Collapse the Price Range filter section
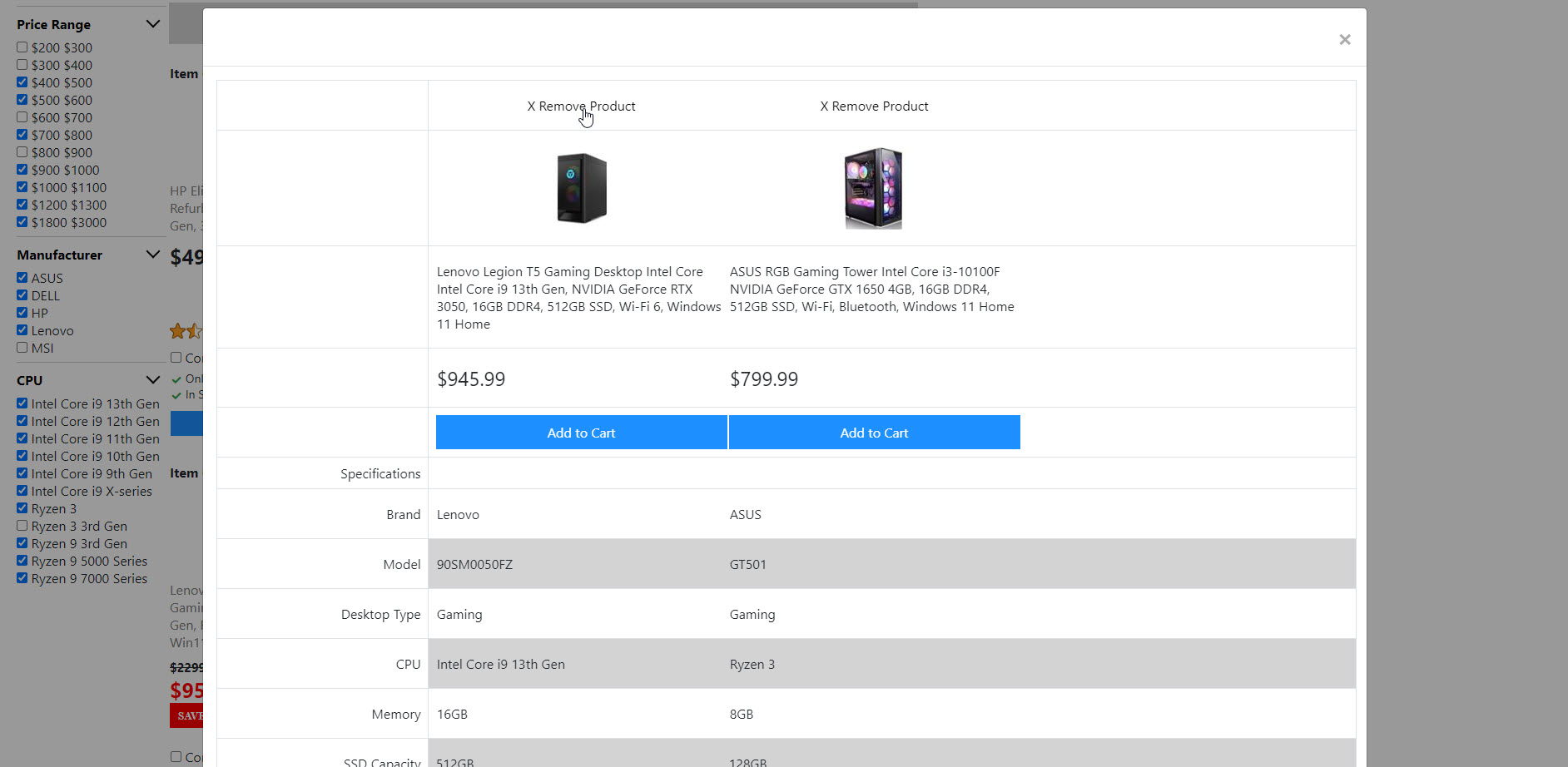Screen dimensions: 1568x767 tap(152, 24)
